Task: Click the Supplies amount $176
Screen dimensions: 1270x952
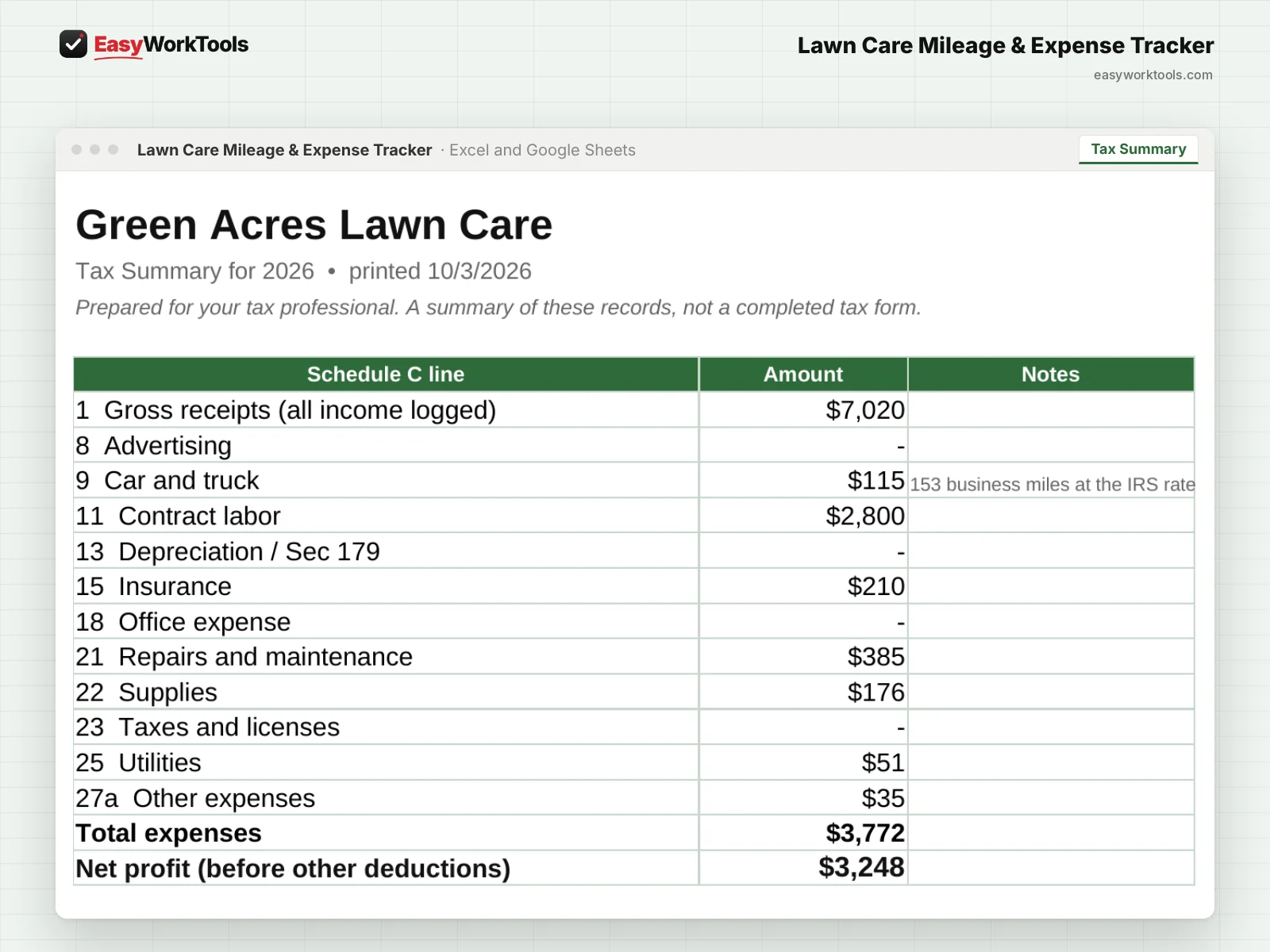Action: [876, 693]
